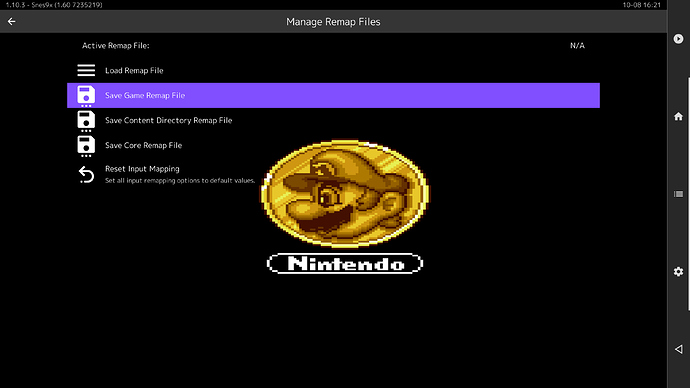Click the disk icon beside Save Core Remap File
Image resolution: width=690 pixels, height=388 pixels.
pos(86,146)
